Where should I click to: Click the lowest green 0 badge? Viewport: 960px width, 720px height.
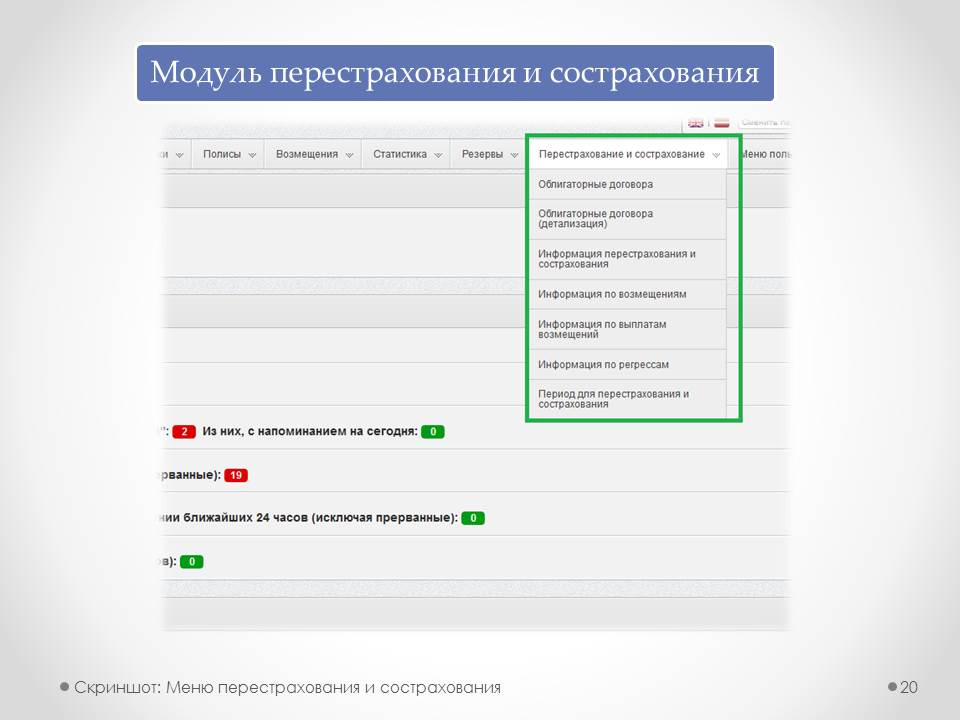tap(192, 561)
